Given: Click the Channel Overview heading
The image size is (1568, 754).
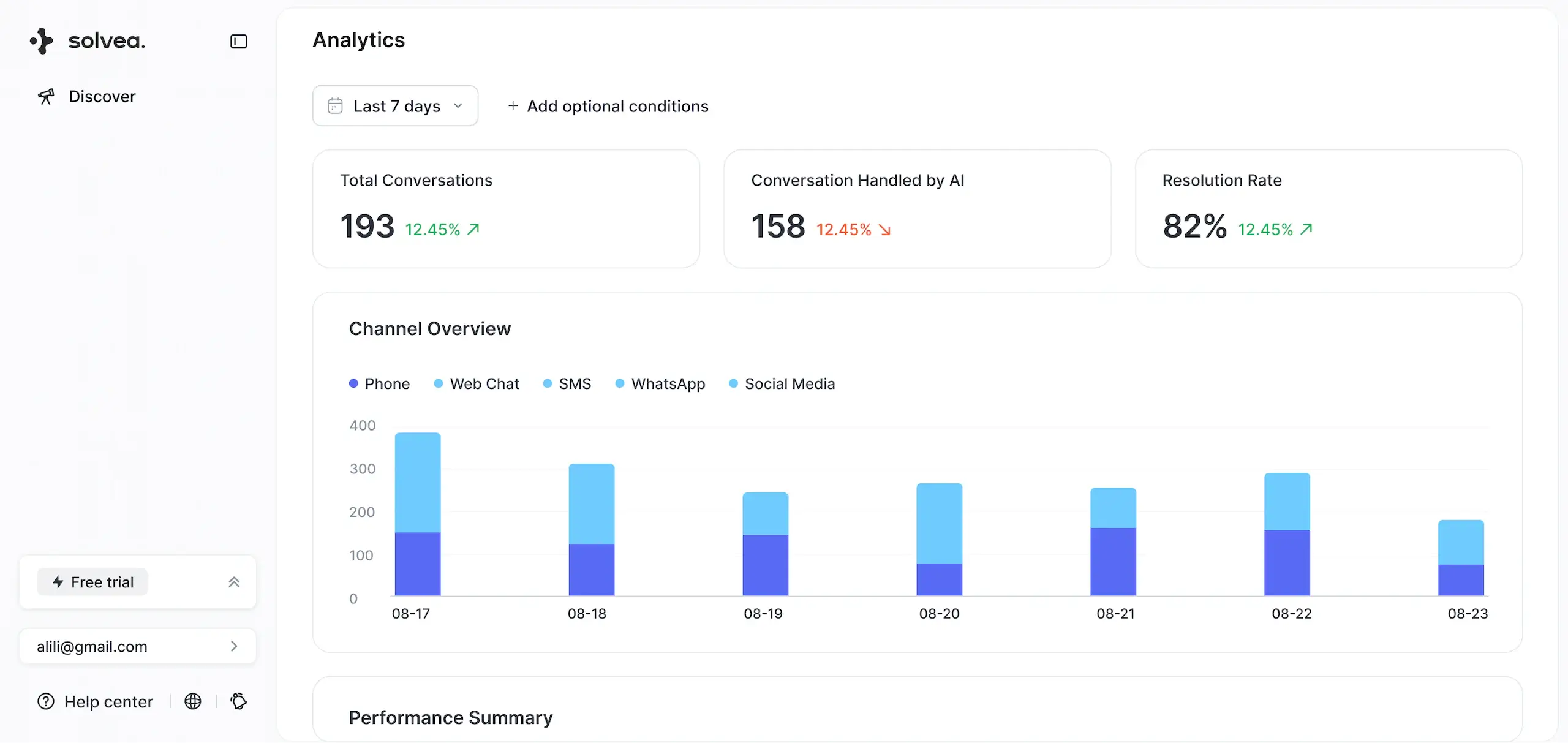Looking at the screenshot, I should tap(430, 329).
